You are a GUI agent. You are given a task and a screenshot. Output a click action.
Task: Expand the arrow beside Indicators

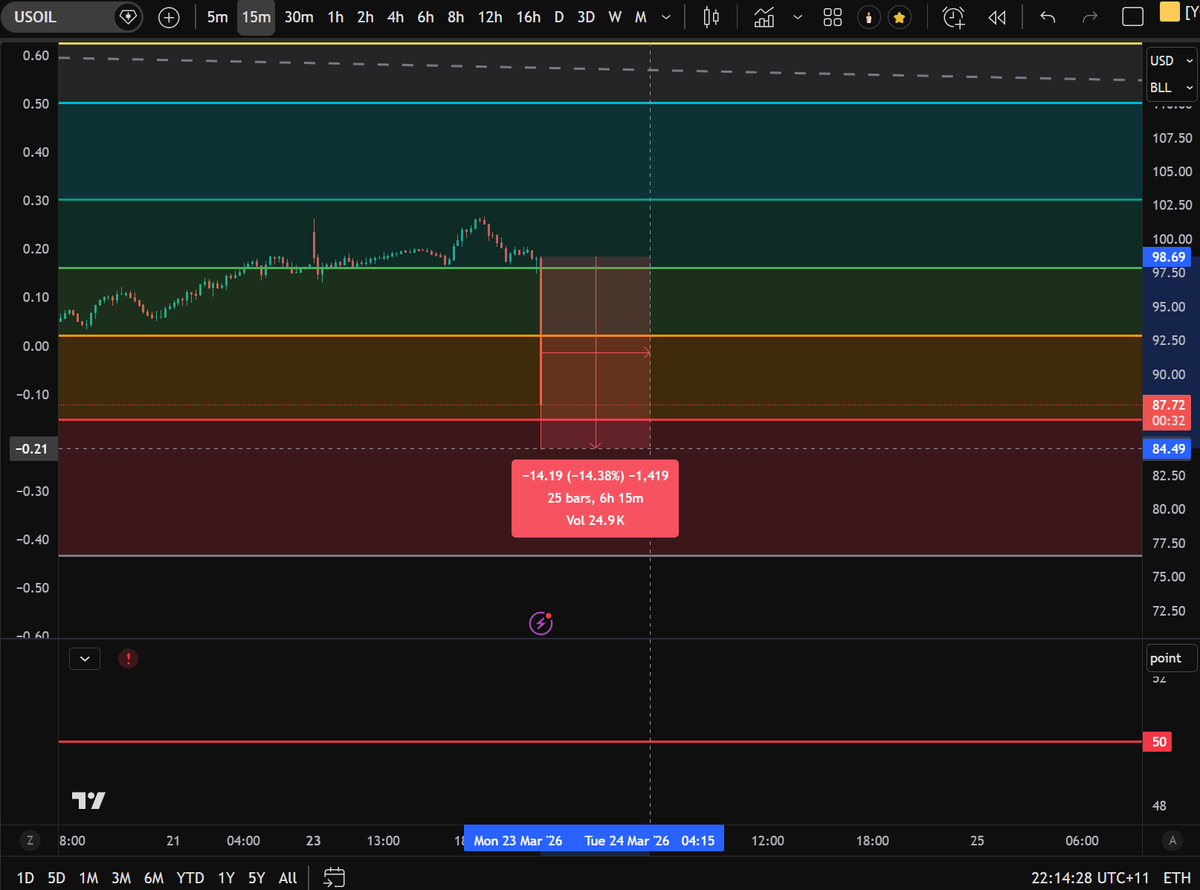(797, 17)
